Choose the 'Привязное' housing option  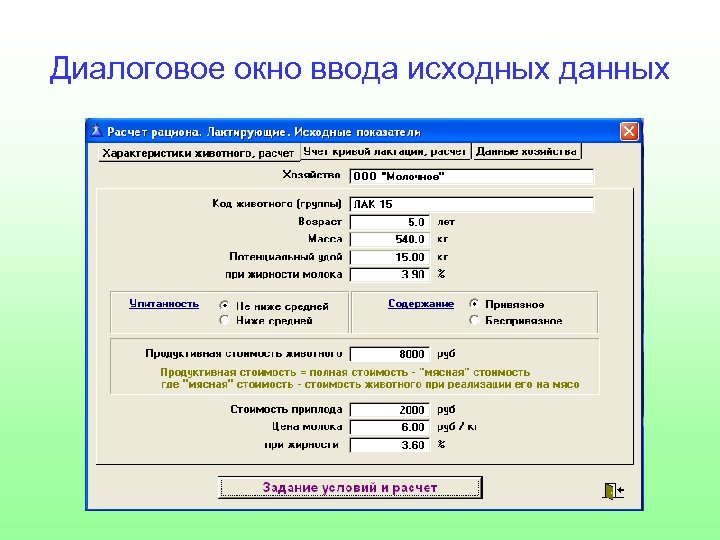pyautogui.click(x=474, y=304)
